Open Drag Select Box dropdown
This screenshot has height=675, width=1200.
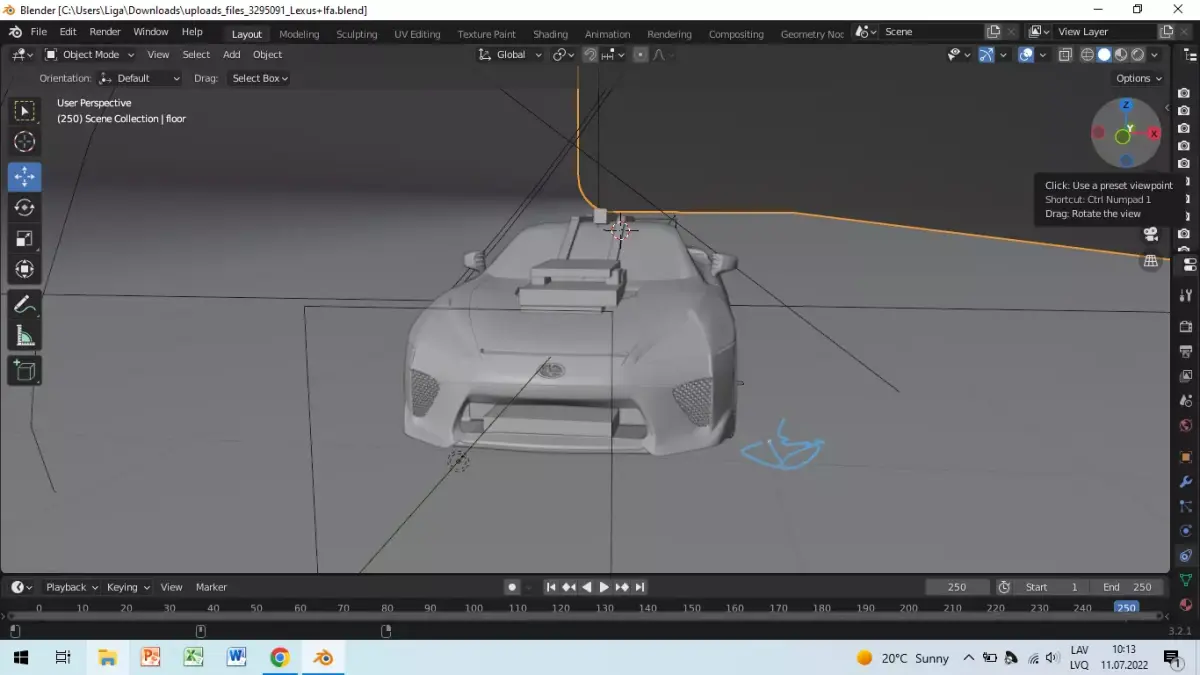pos(259,78)
